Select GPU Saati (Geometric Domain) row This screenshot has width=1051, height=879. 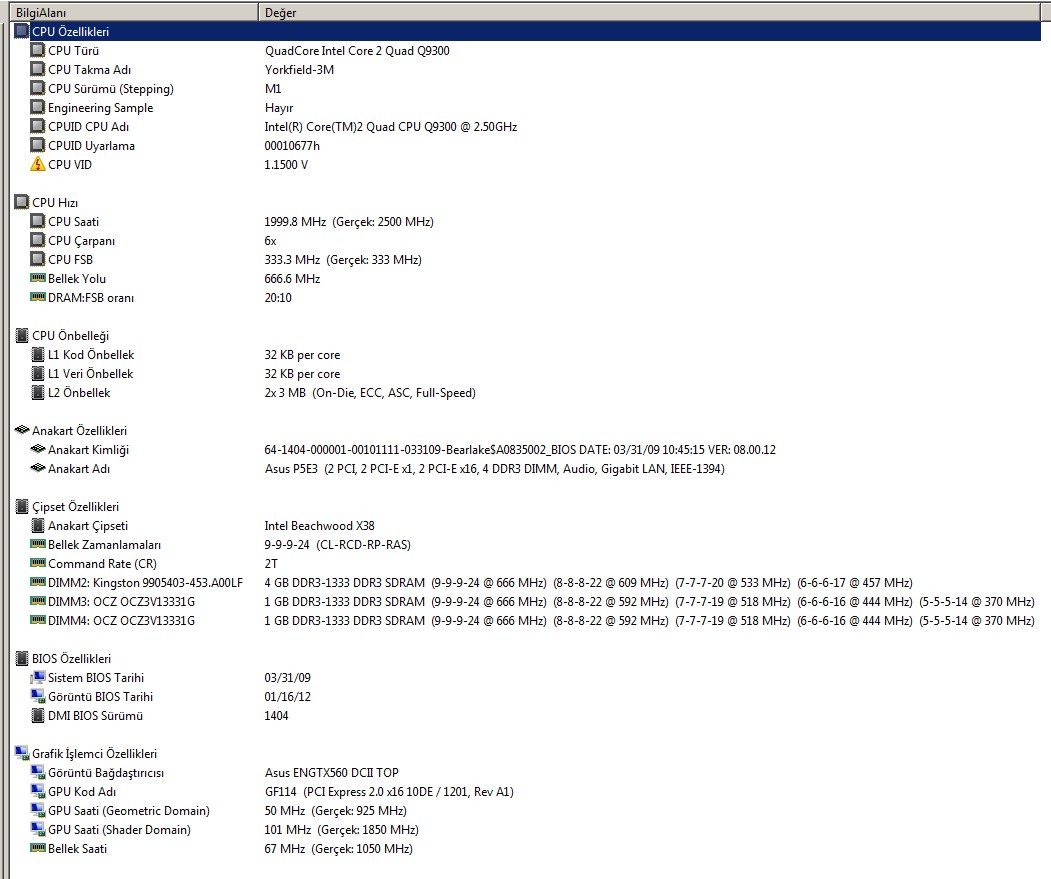point(527,811)
